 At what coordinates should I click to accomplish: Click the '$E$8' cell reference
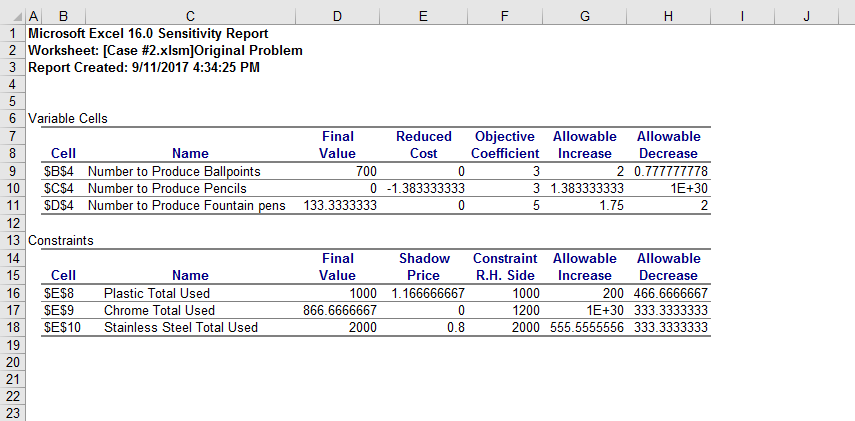click(59, 293)
